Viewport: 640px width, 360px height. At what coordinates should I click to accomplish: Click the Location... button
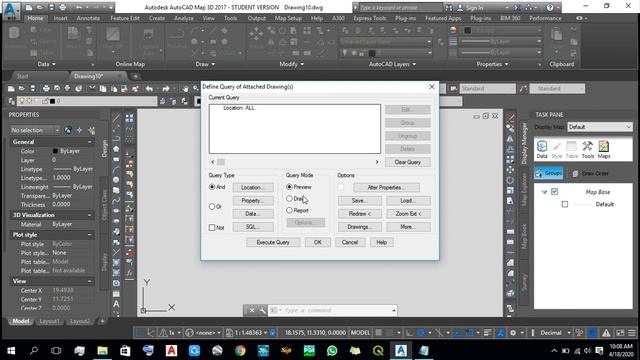[x=253, y=187]
